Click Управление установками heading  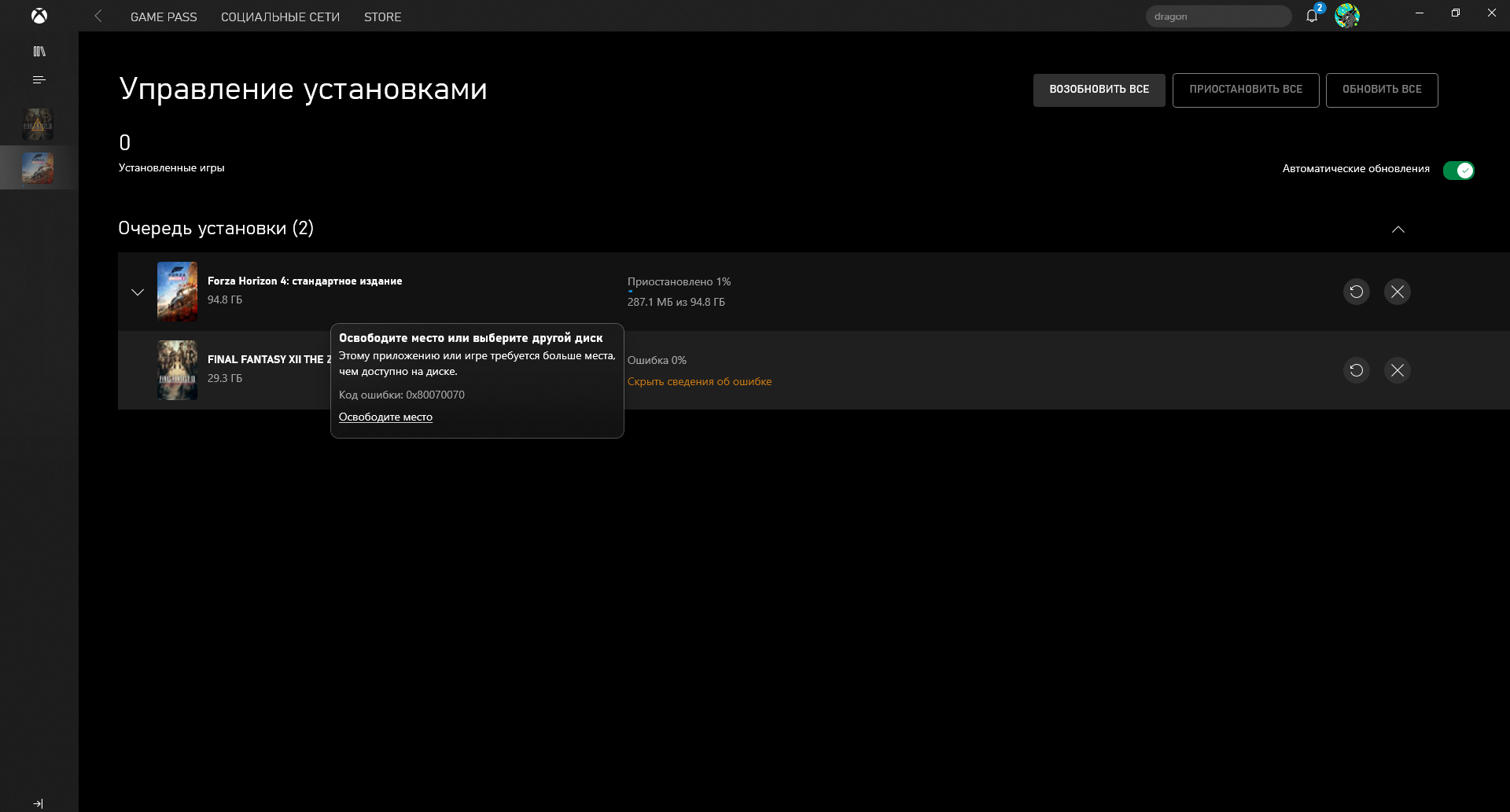tap(303, 89)
